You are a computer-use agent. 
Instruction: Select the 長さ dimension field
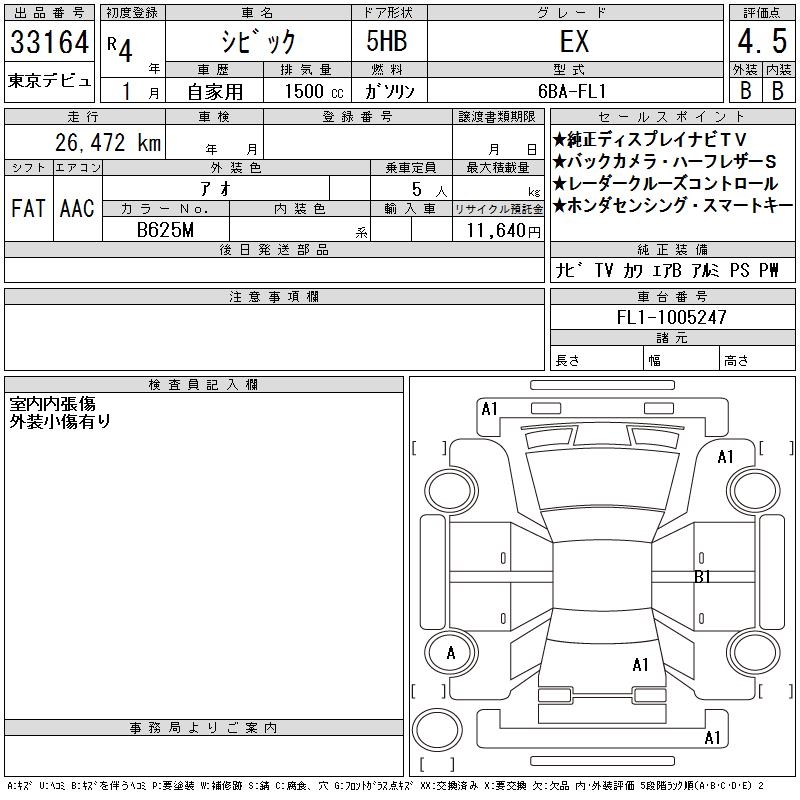pyautogui.click(x=596, y=359)
